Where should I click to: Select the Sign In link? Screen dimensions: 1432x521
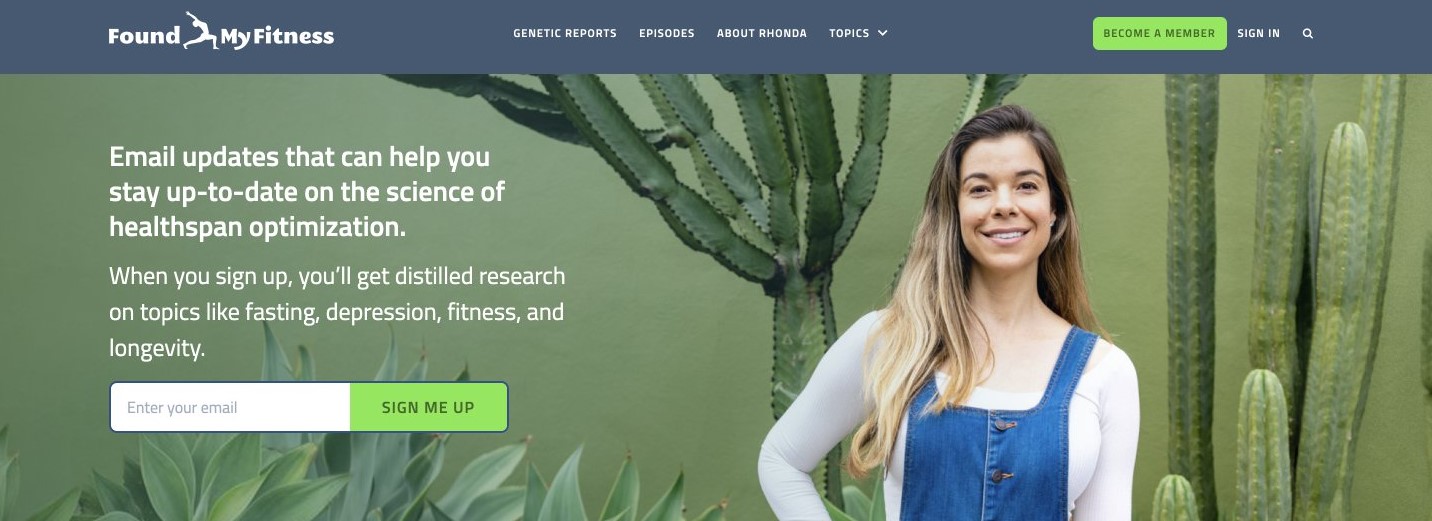tap(1258, 33)
